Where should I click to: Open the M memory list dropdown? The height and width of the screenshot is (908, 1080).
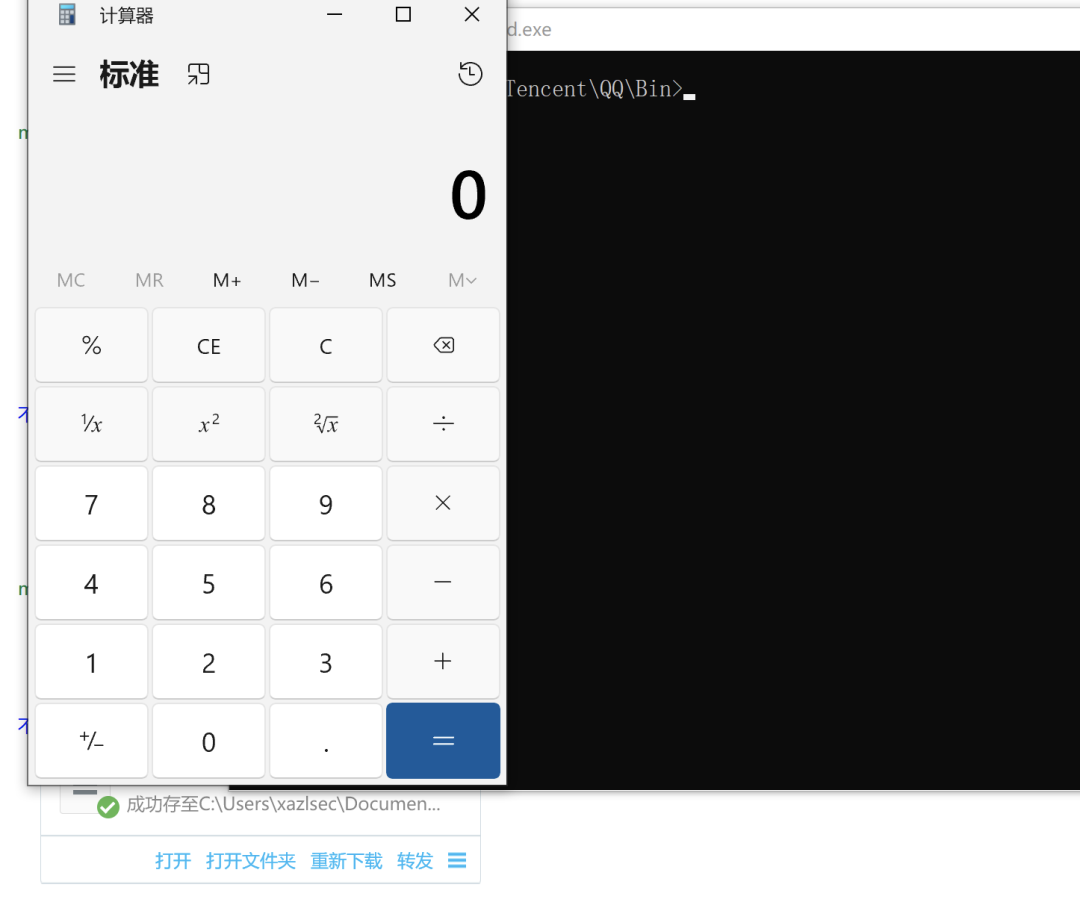click(x=462, y=280)
